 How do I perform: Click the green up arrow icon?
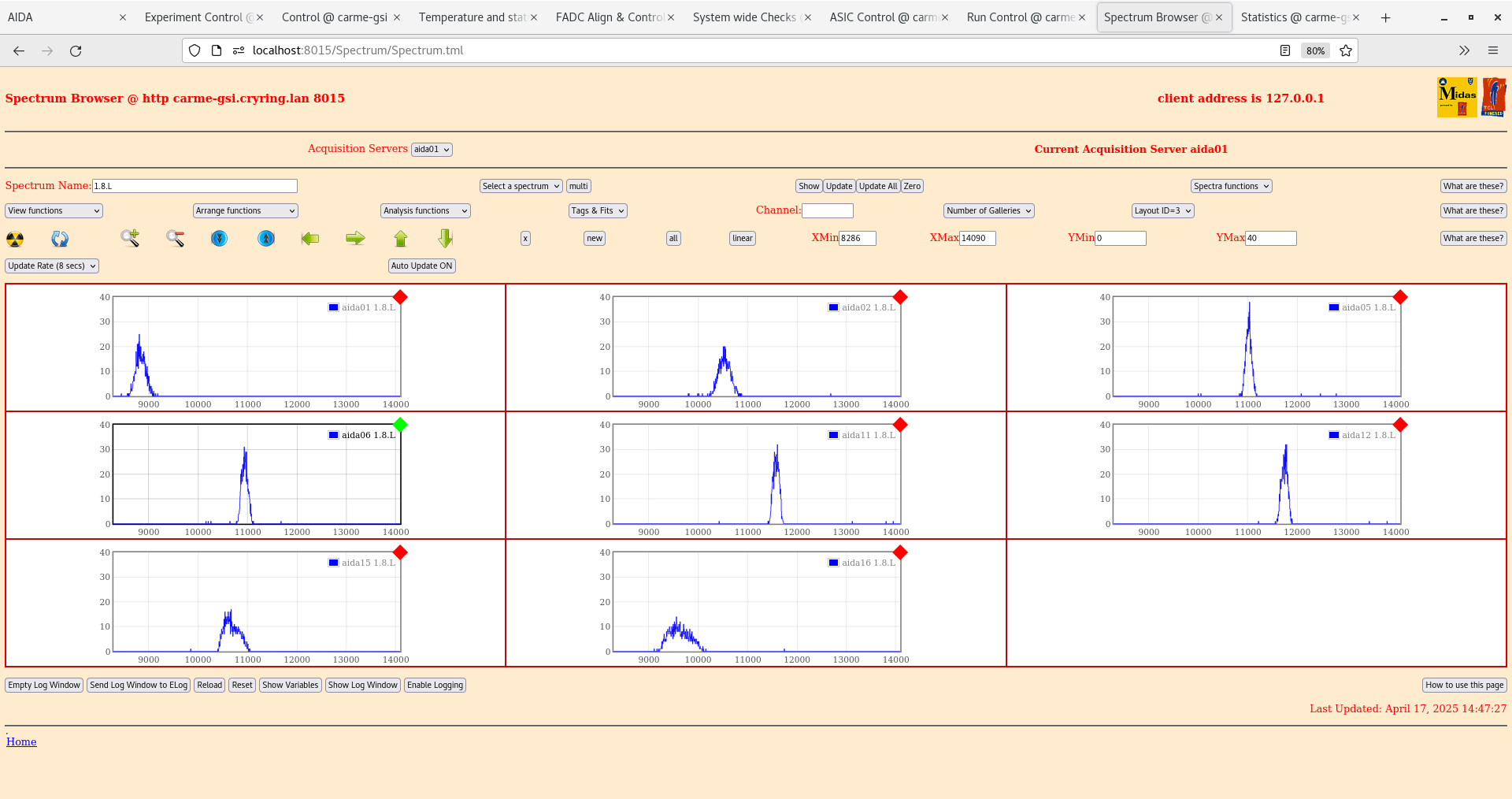[x=401, y=238]
